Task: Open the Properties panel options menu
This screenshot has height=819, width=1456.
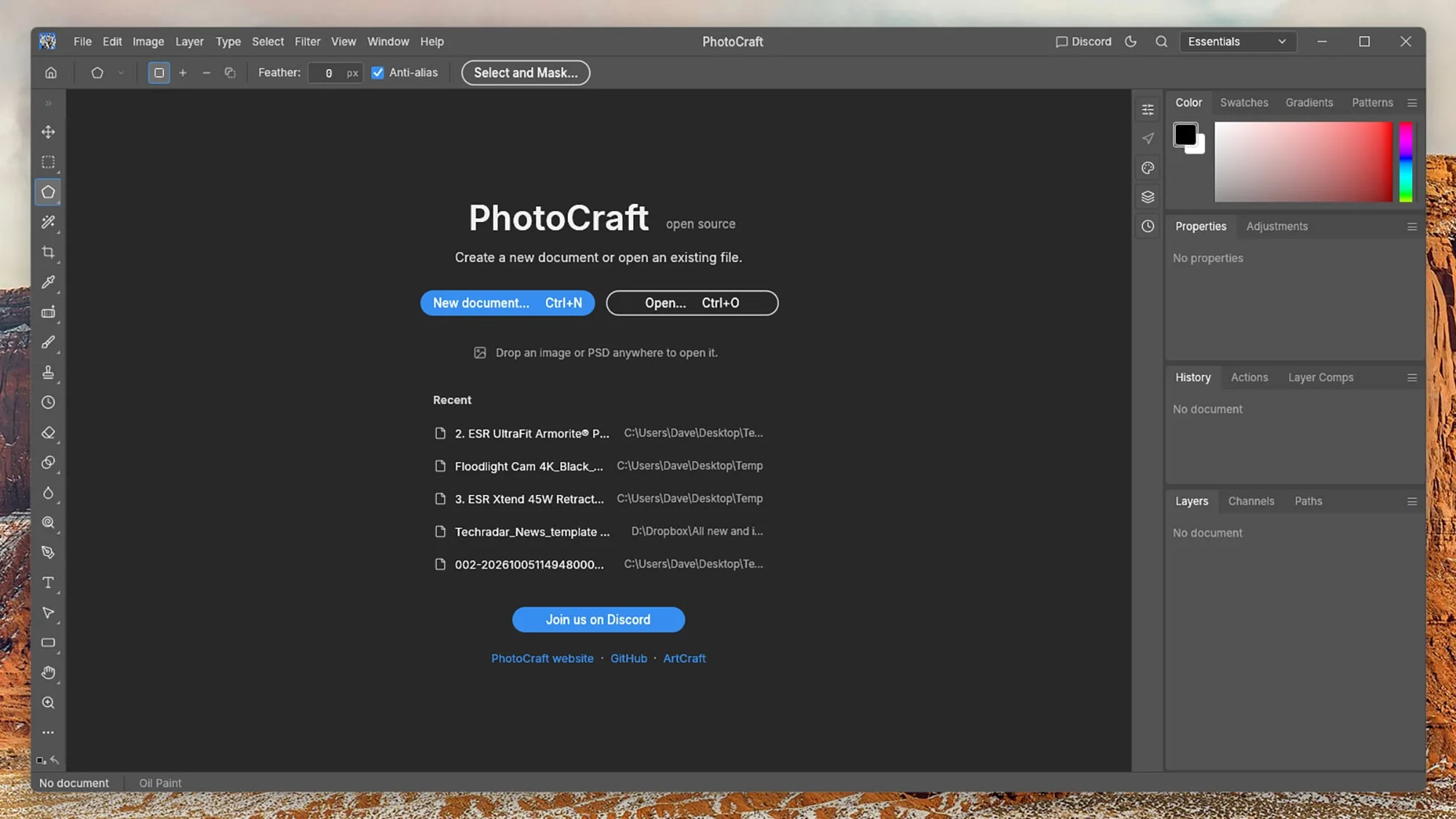Action: point(1412,226)
